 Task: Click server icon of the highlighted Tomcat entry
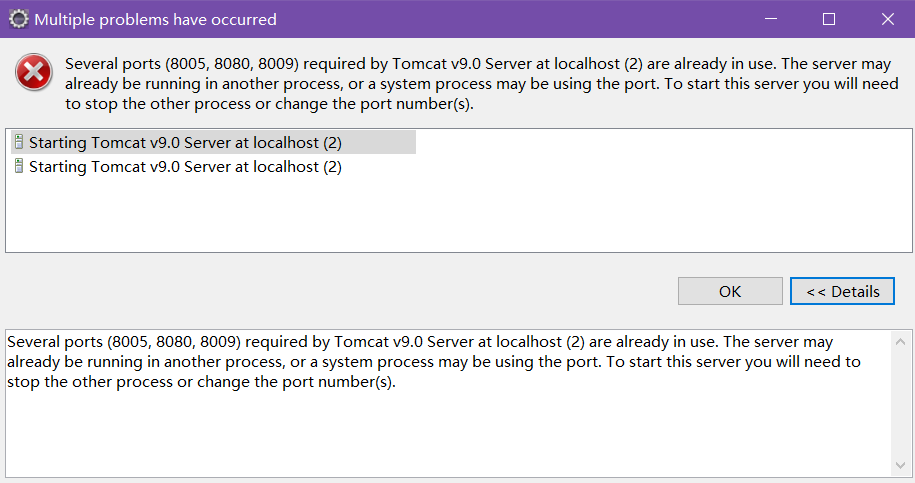[19, 142]
